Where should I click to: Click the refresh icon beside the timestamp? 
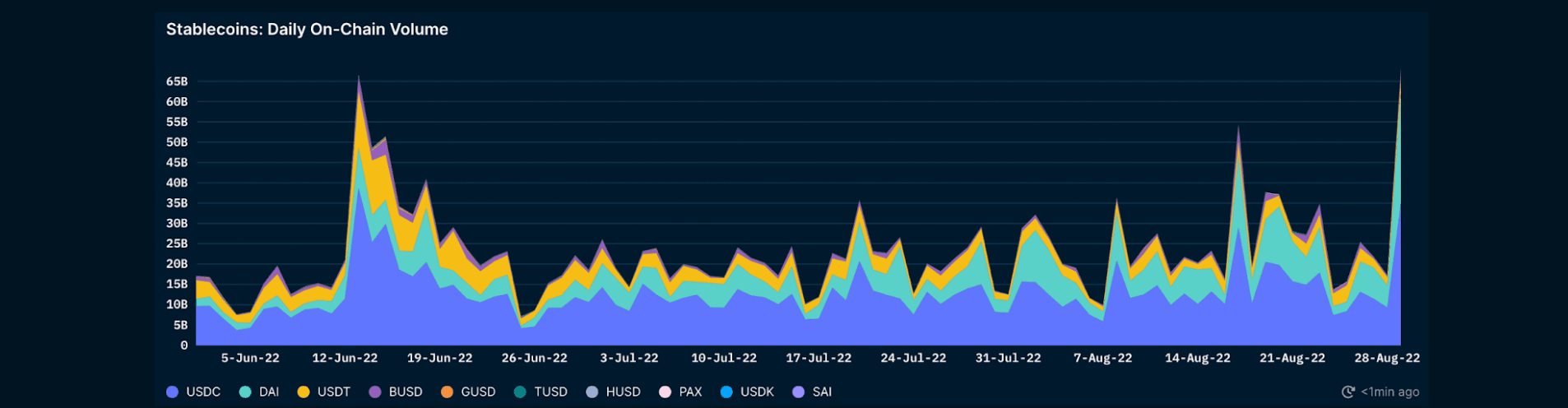pos(1348,392)
